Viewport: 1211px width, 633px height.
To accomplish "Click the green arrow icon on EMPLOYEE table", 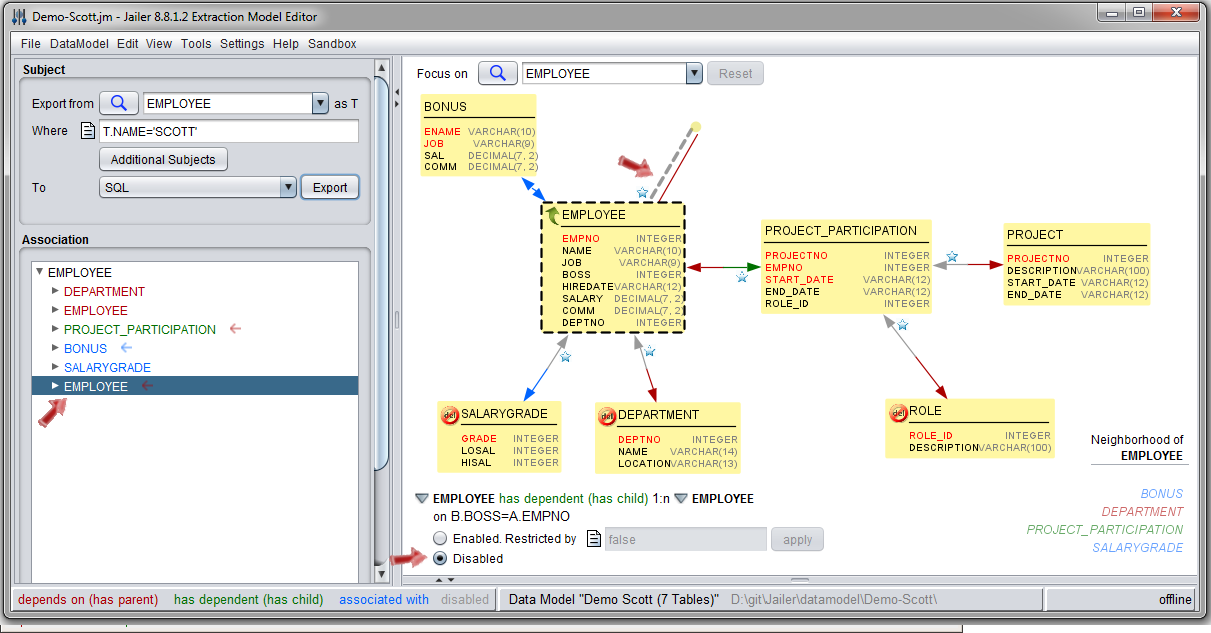I will (x=552, y=214).
